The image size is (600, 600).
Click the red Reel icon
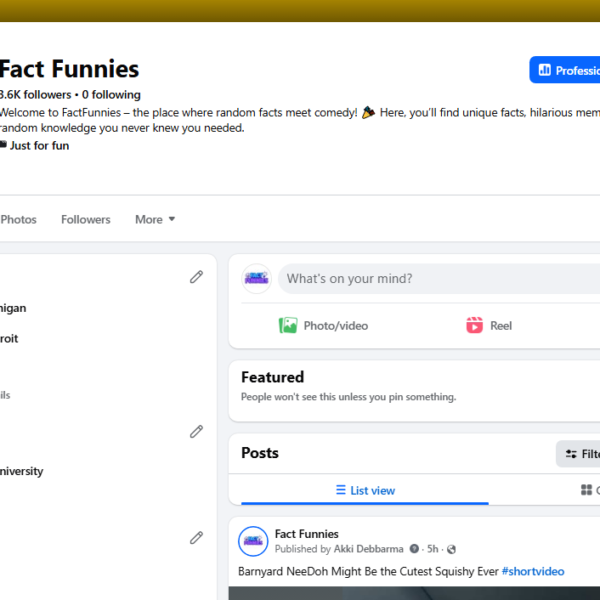tap(474, 326)
